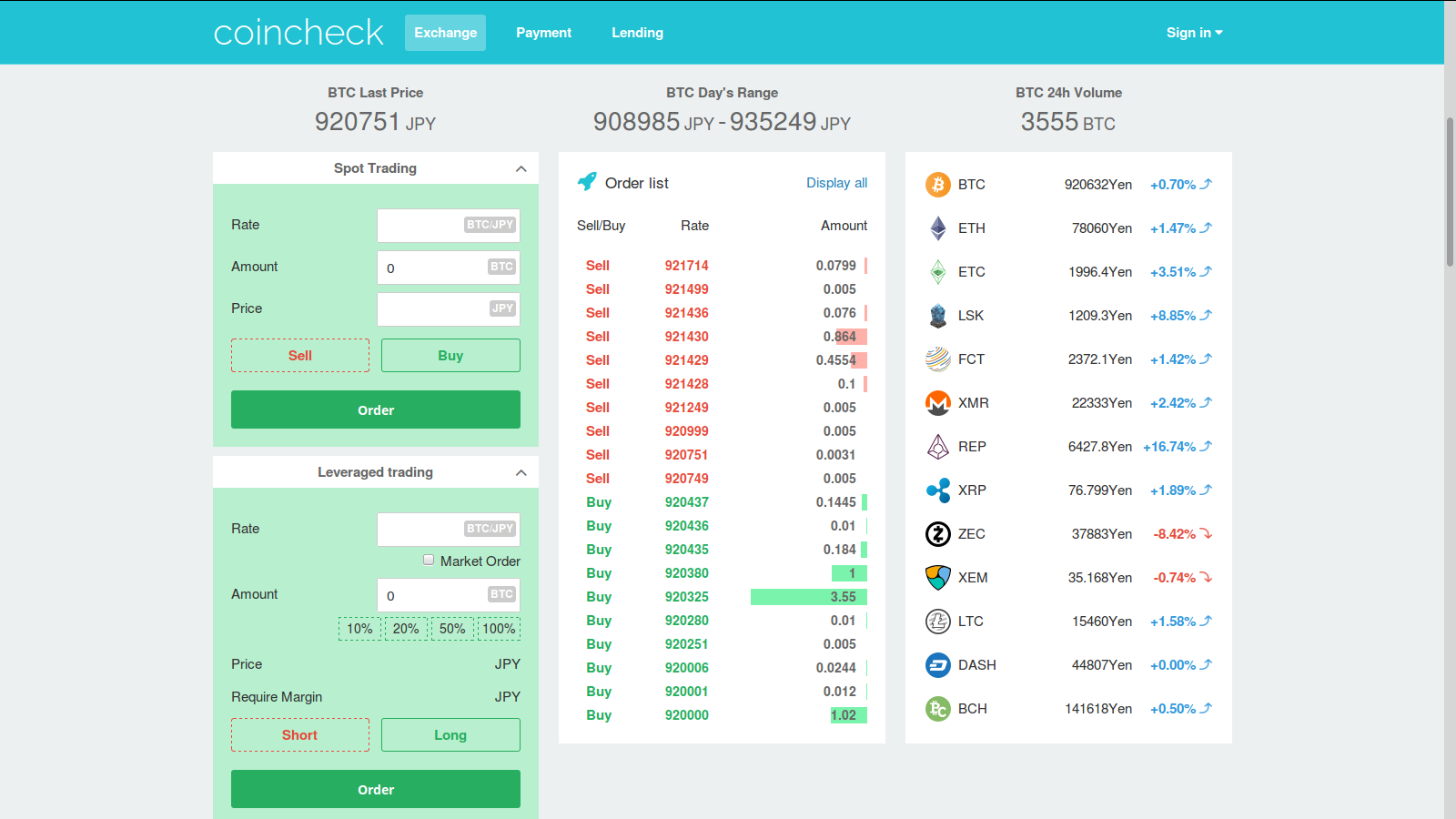Viewport: 1456px width, 819px height.
Task: Focus the Leveraged trading Rate field
Action: tap(449, 530)
